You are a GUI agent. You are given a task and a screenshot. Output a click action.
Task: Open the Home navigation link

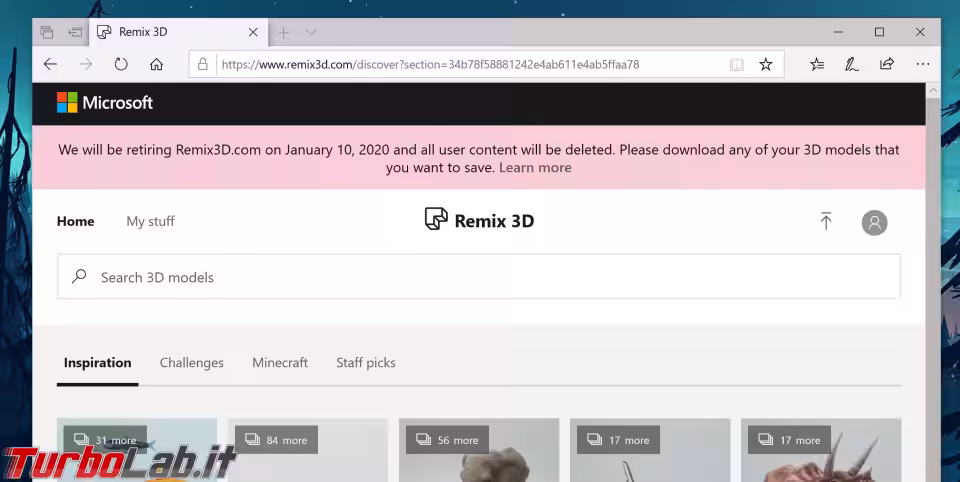pyautogui.click(x=75, y=221)
